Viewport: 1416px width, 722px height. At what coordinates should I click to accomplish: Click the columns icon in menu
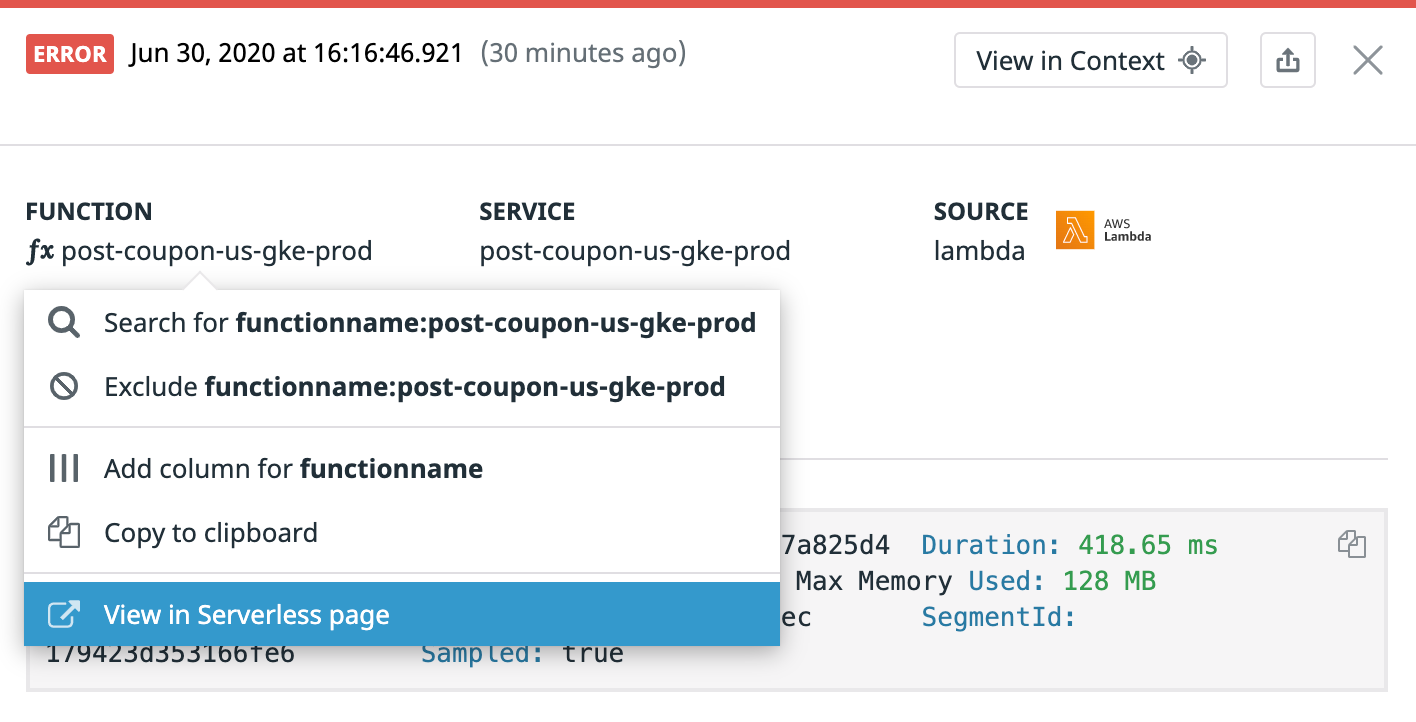(64, 468)
